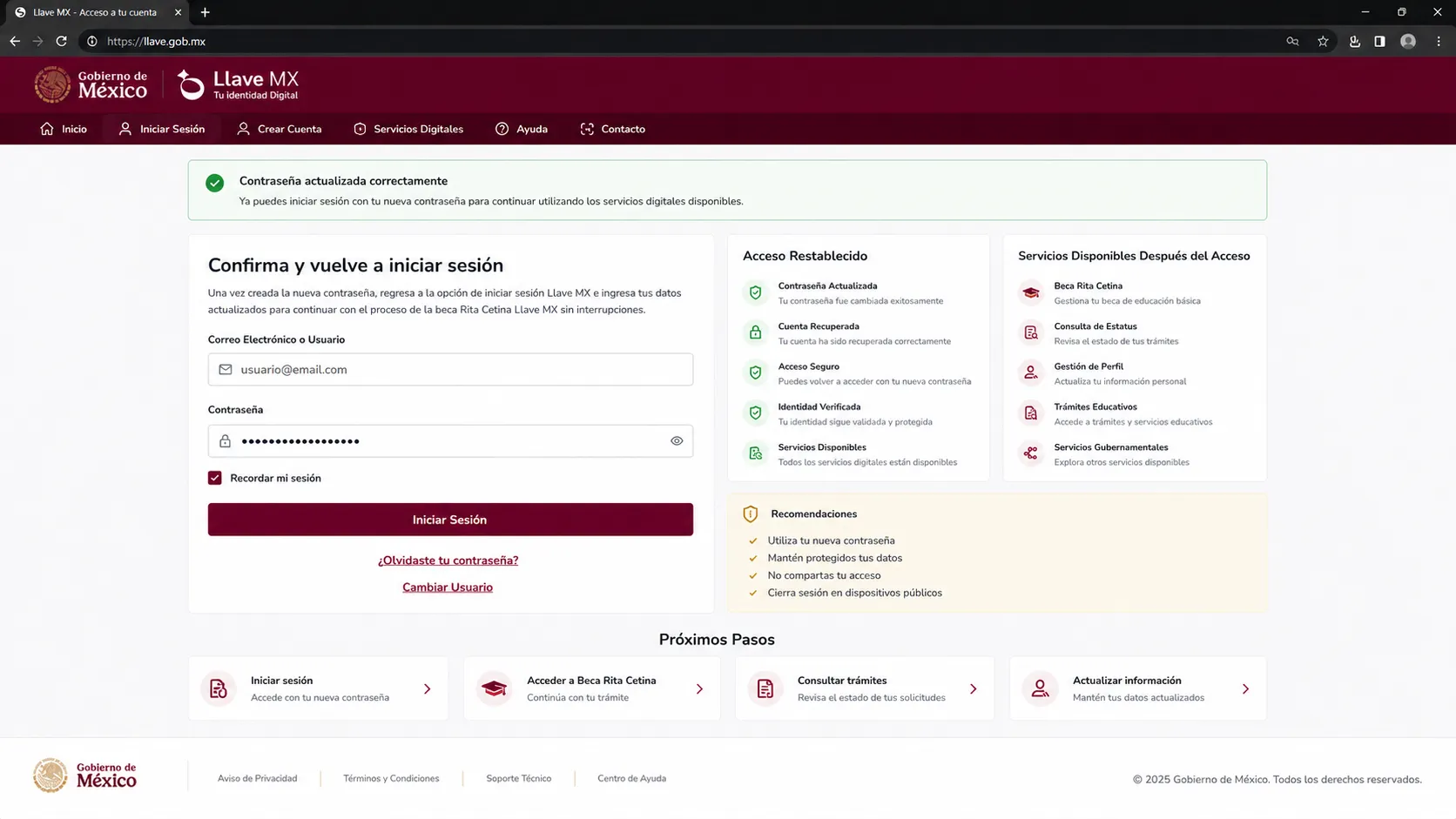This screenshot has height=819, width=1456.
Task: Bookmark this page with the star icon
Action: (1323, 41)
